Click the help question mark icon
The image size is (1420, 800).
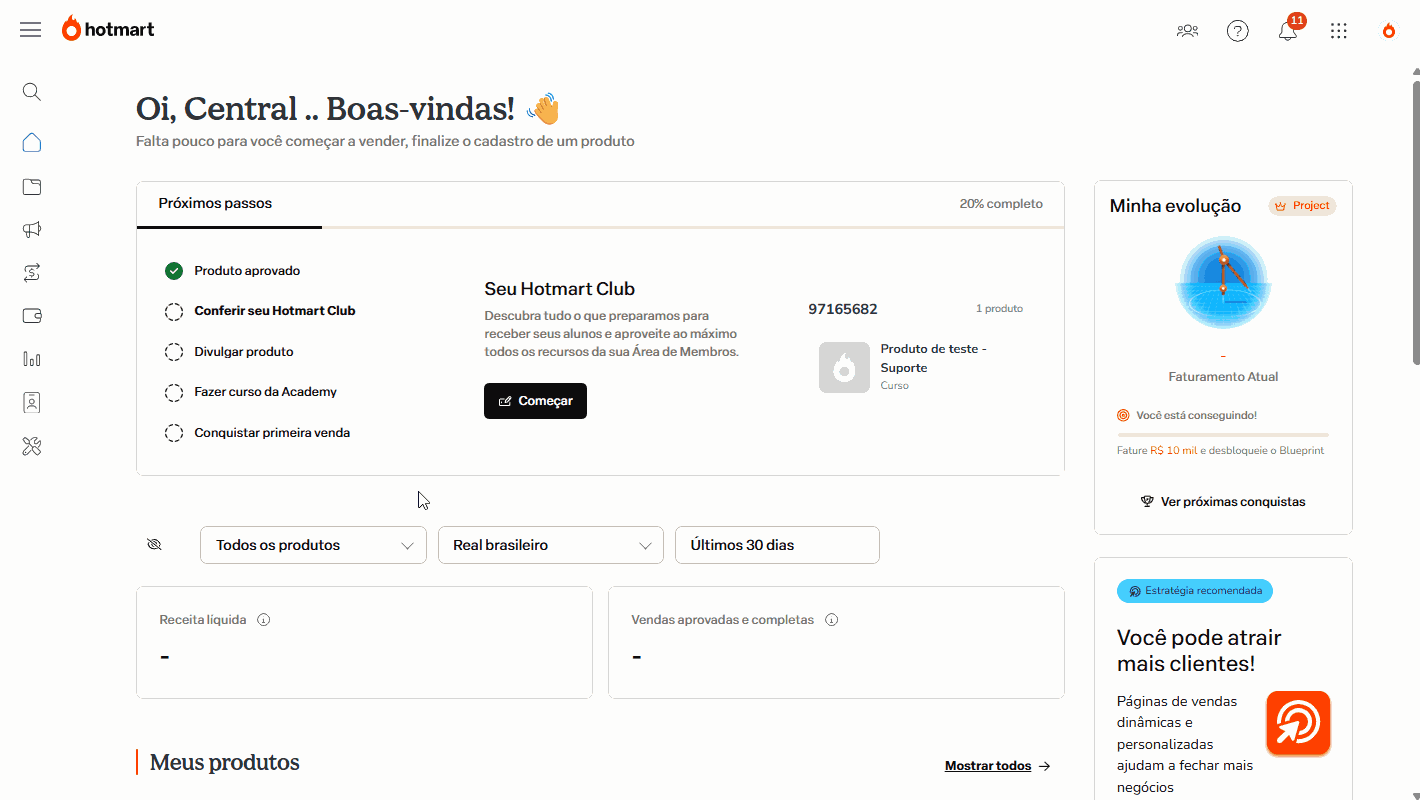pos(1238,31)
